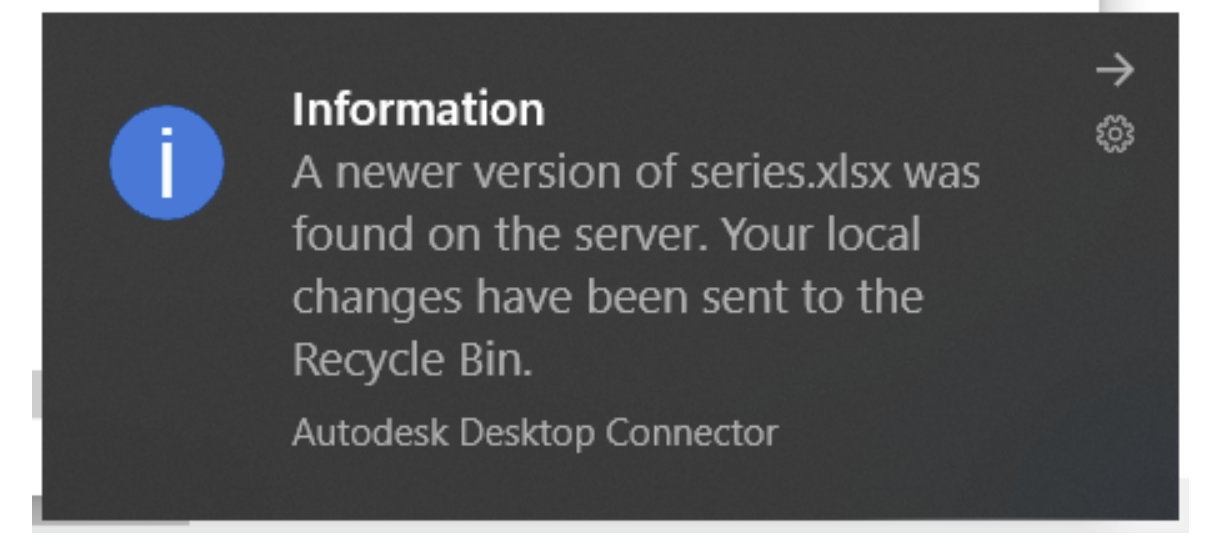Click the white "i" letter inside the blue circle

point(166,164)
